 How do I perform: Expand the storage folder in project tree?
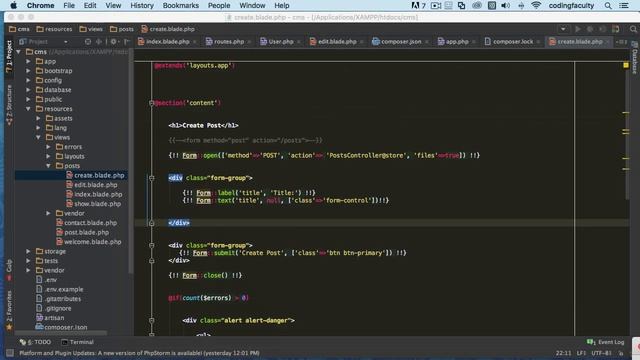pyautogui.click(x=28, y=251)
